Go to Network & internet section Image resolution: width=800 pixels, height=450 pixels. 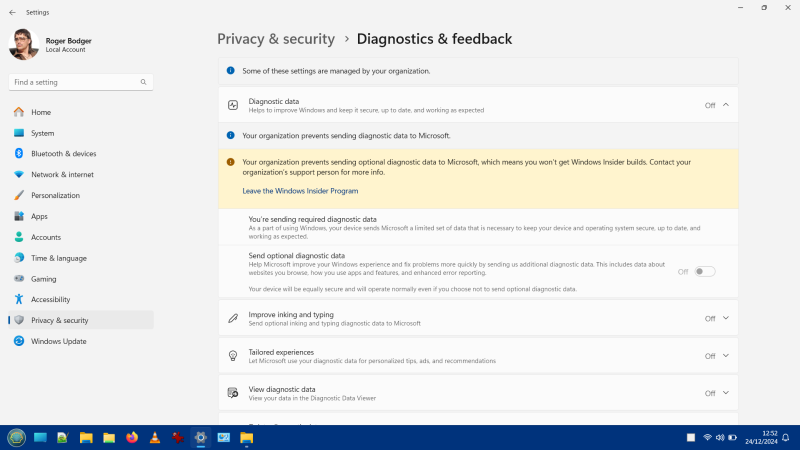point(62,174)
